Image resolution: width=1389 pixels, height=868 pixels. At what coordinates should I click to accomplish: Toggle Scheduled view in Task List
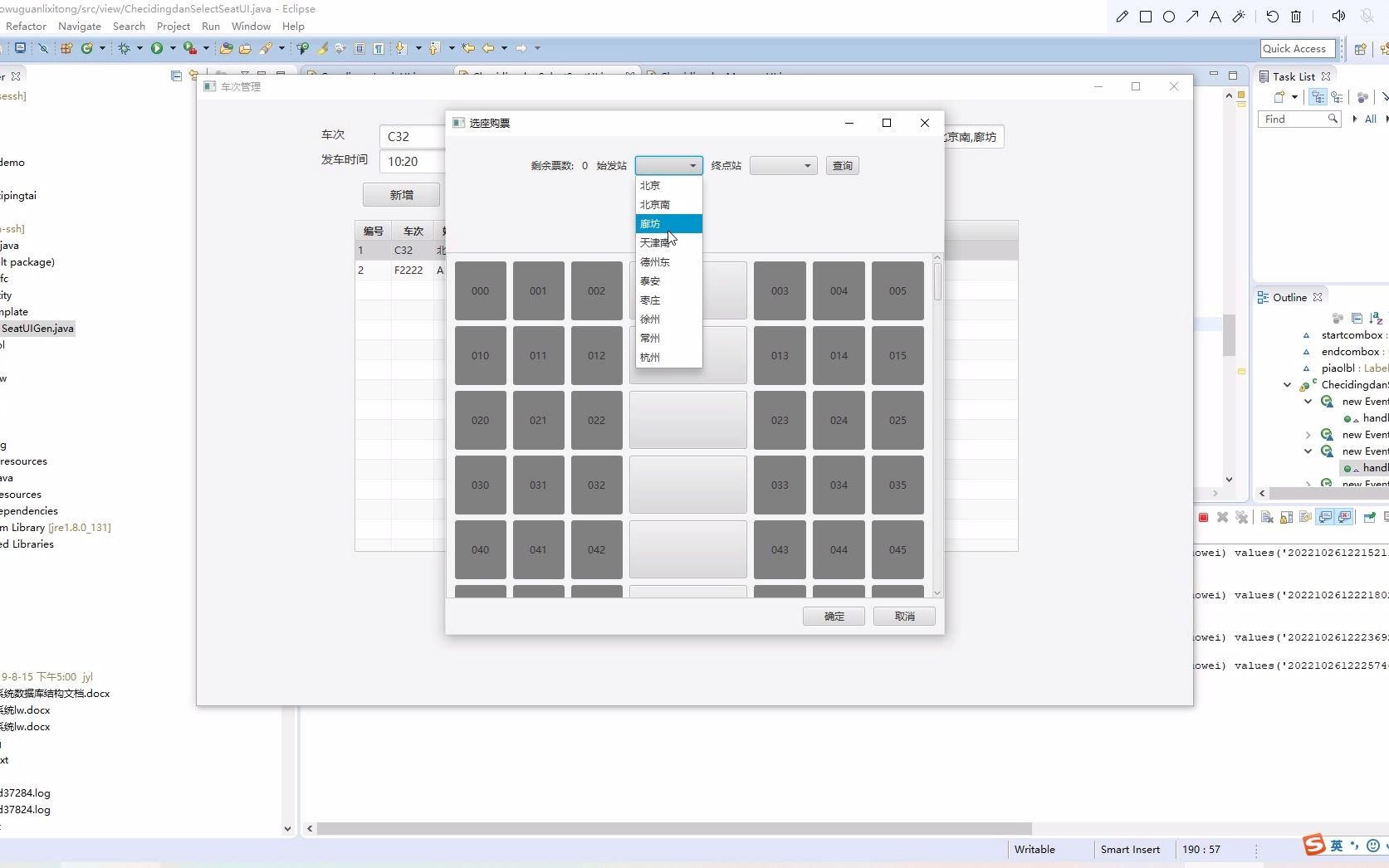click(x=1337, y=97)
